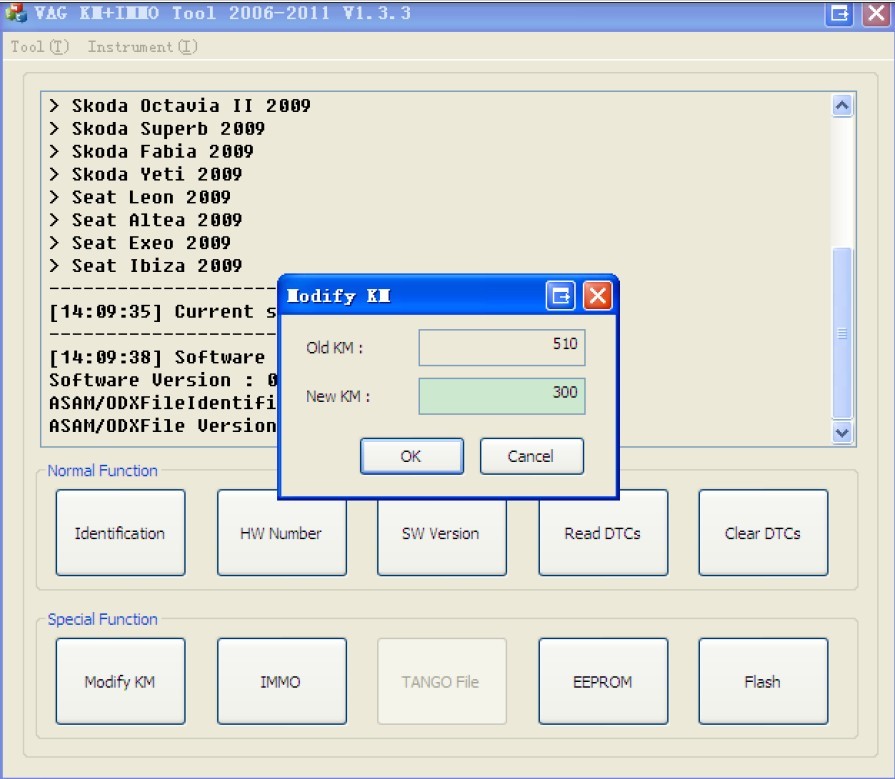The image size is (895, 779).
Task: Select the Skoda Octavia II 2009 log line
Action: pos(180,106)
